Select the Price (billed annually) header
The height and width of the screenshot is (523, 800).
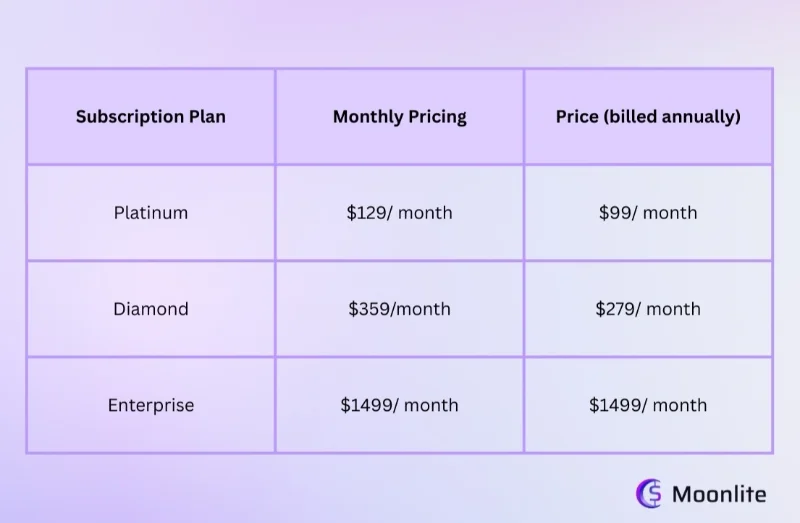click(648, 117)
